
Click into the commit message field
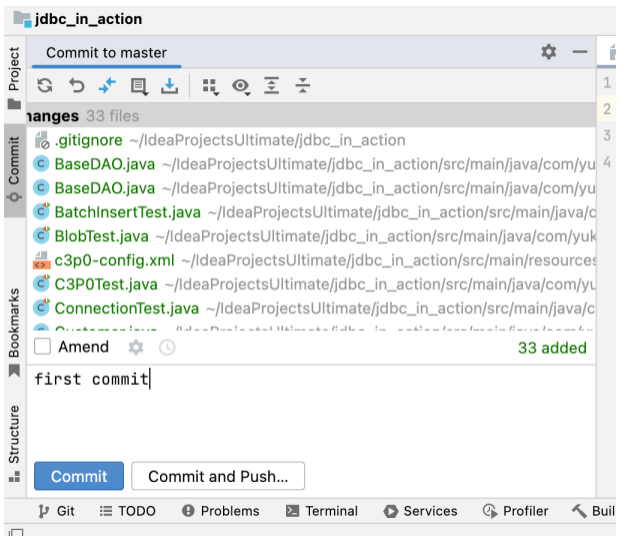311,410
